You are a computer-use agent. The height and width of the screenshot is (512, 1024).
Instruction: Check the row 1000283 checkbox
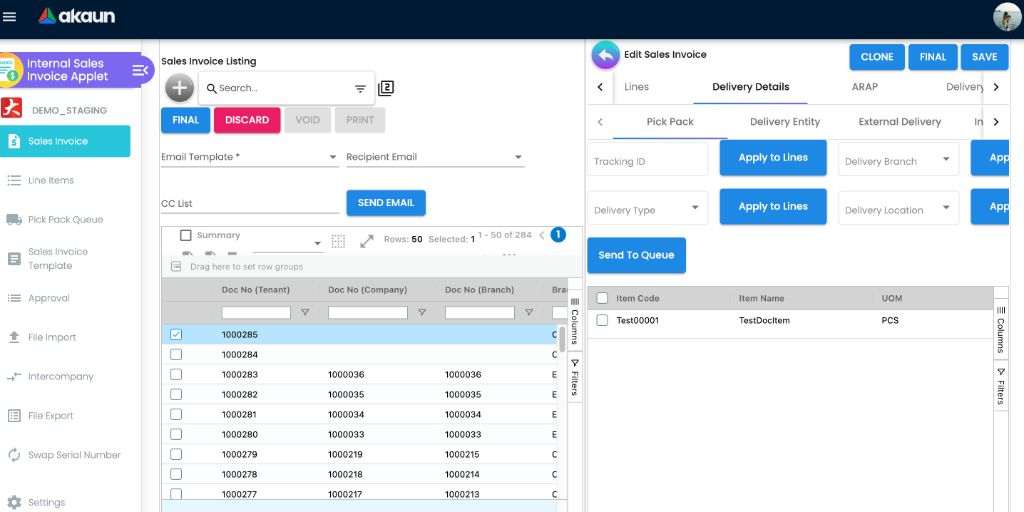click(x=176, y=374)
